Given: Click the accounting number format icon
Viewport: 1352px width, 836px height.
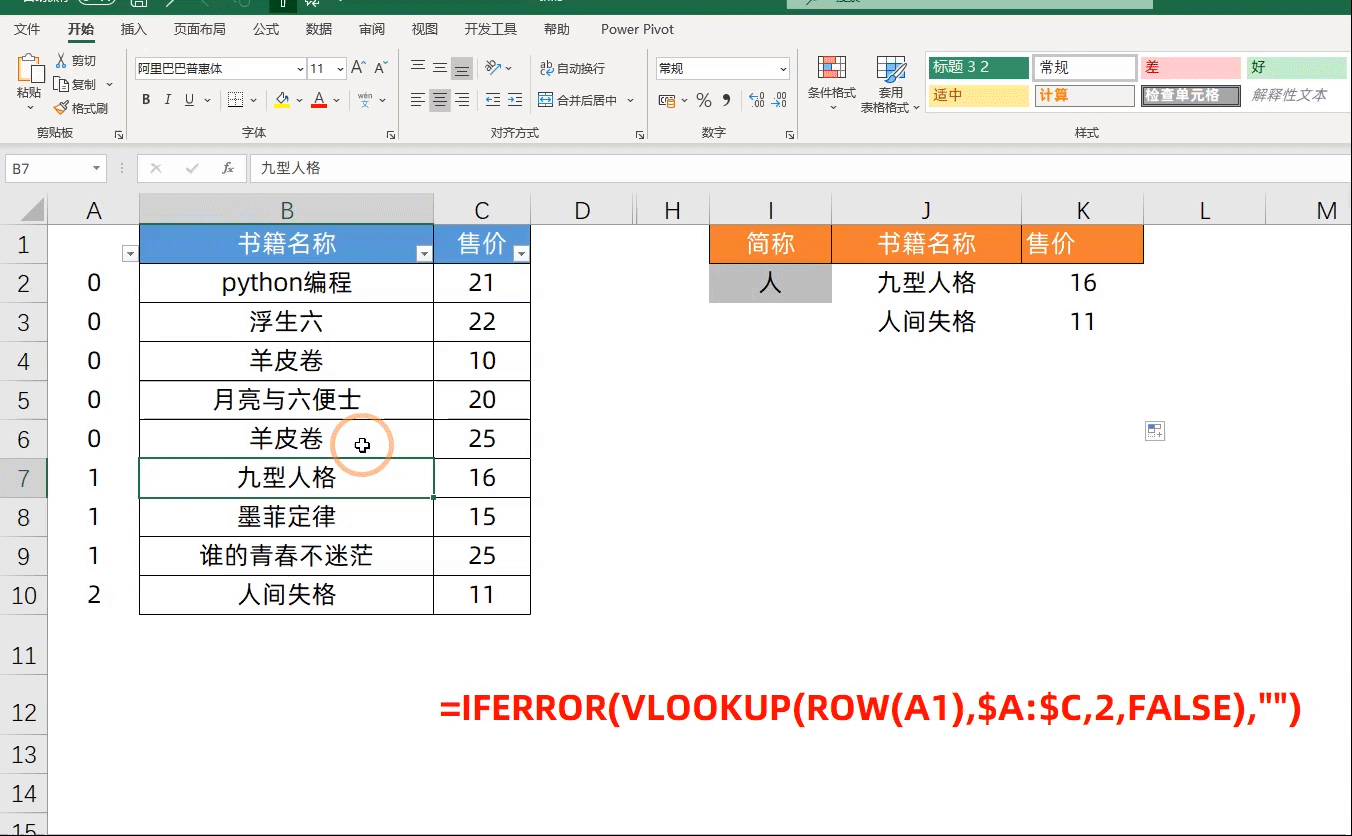Looking at the screenshot, I should pyautogui.click(x=667, y=100).
